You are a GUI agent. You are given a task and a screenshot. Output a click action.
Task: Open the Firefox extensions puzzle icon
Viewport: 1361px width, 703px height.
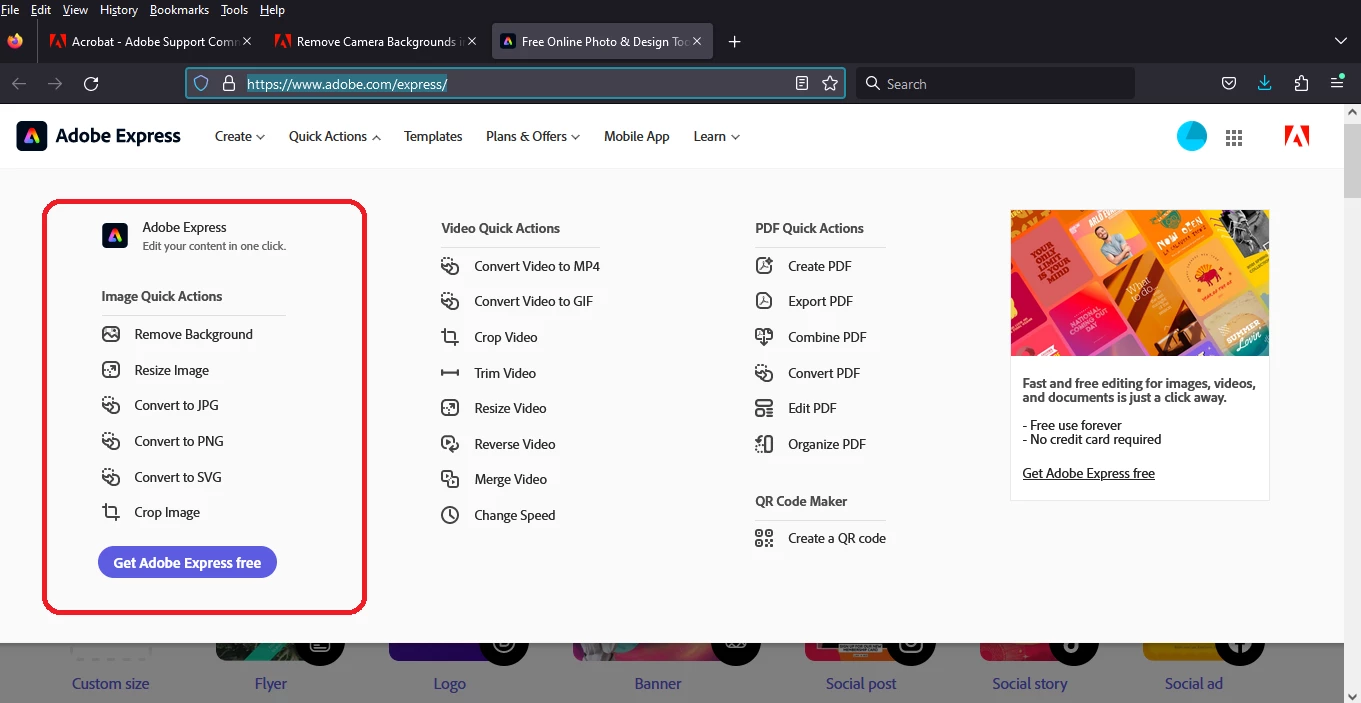coord(1301,84)
